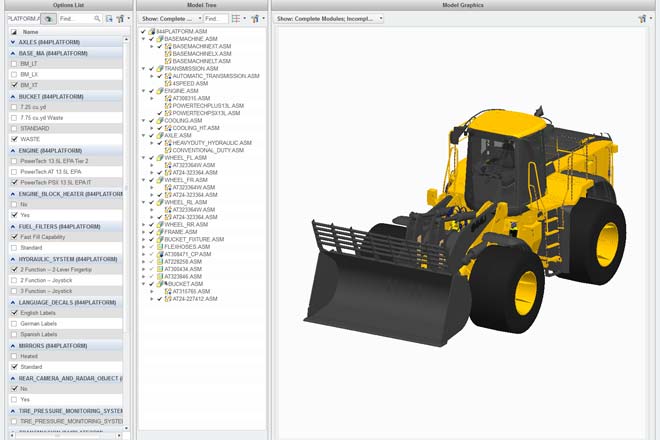Expand the WHEEL_RR.ASM tree node

pos(144,224)
